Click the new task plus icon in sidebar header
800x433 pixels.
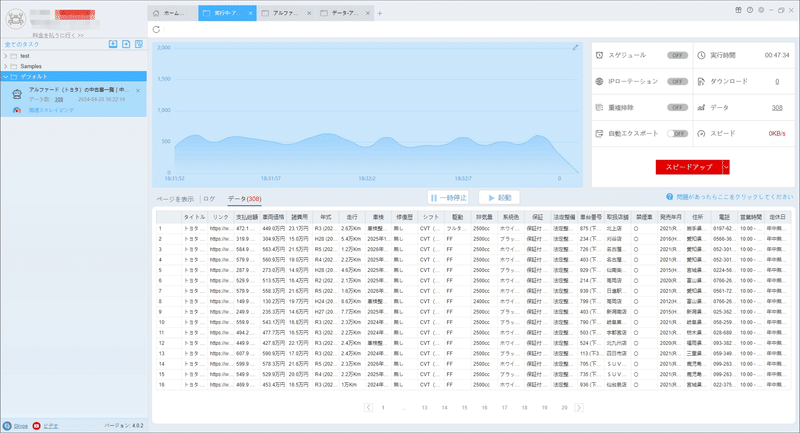[126, 44]
